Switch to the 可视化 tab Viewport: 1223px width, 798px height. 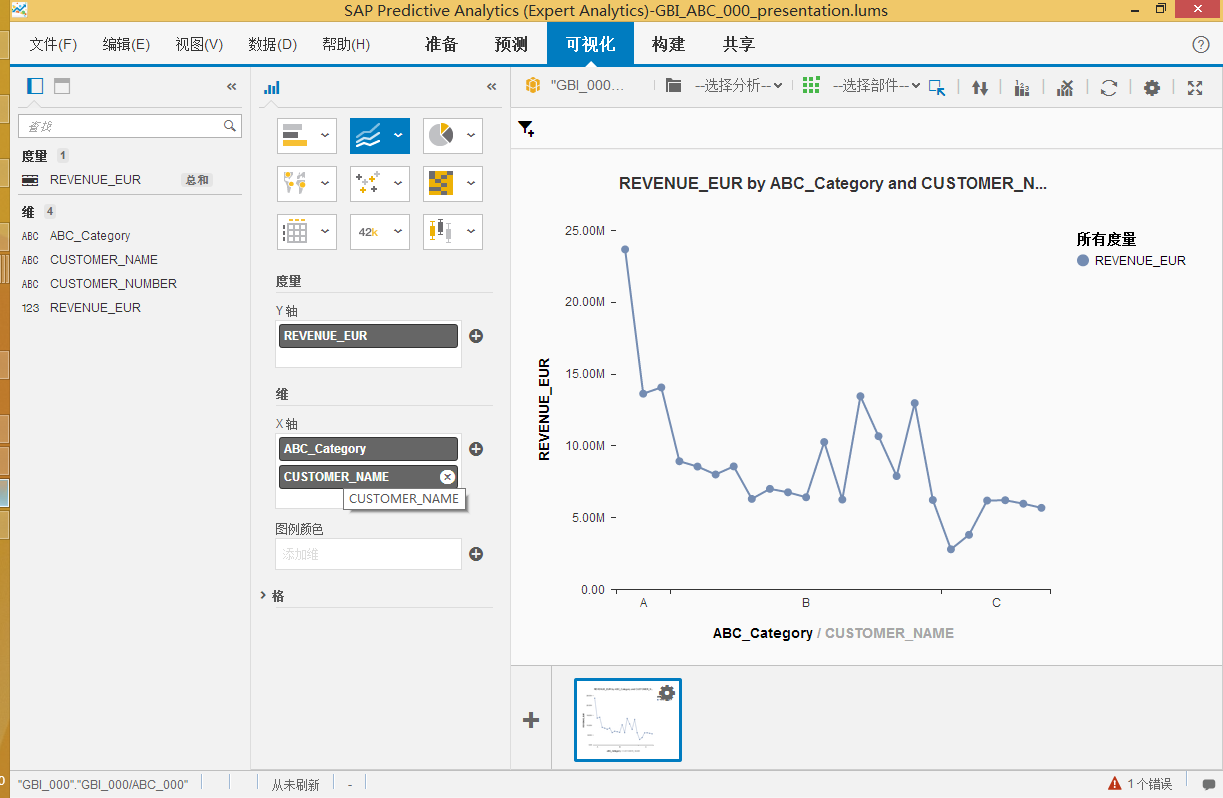590,45
